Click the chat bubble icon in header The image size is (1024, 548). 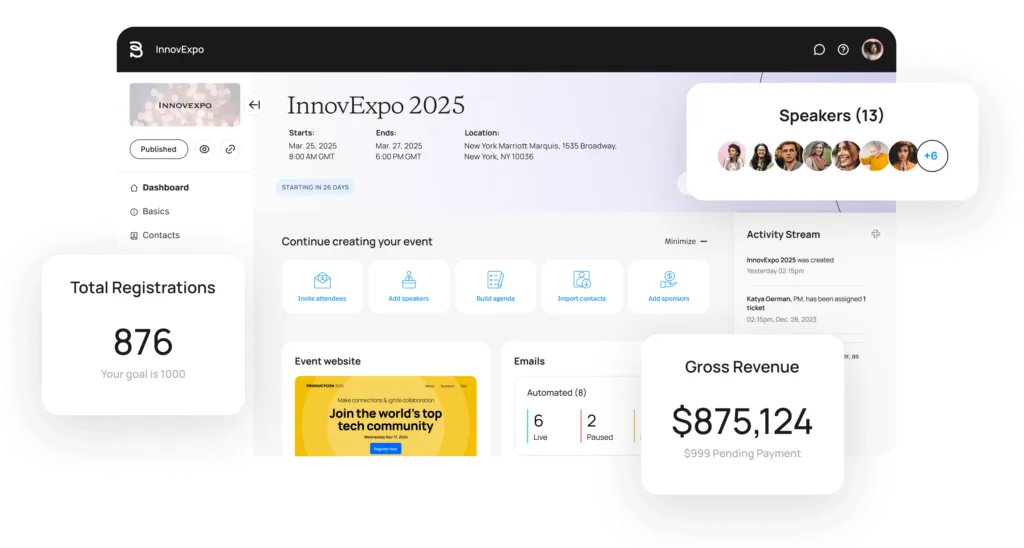coord(819,50)
